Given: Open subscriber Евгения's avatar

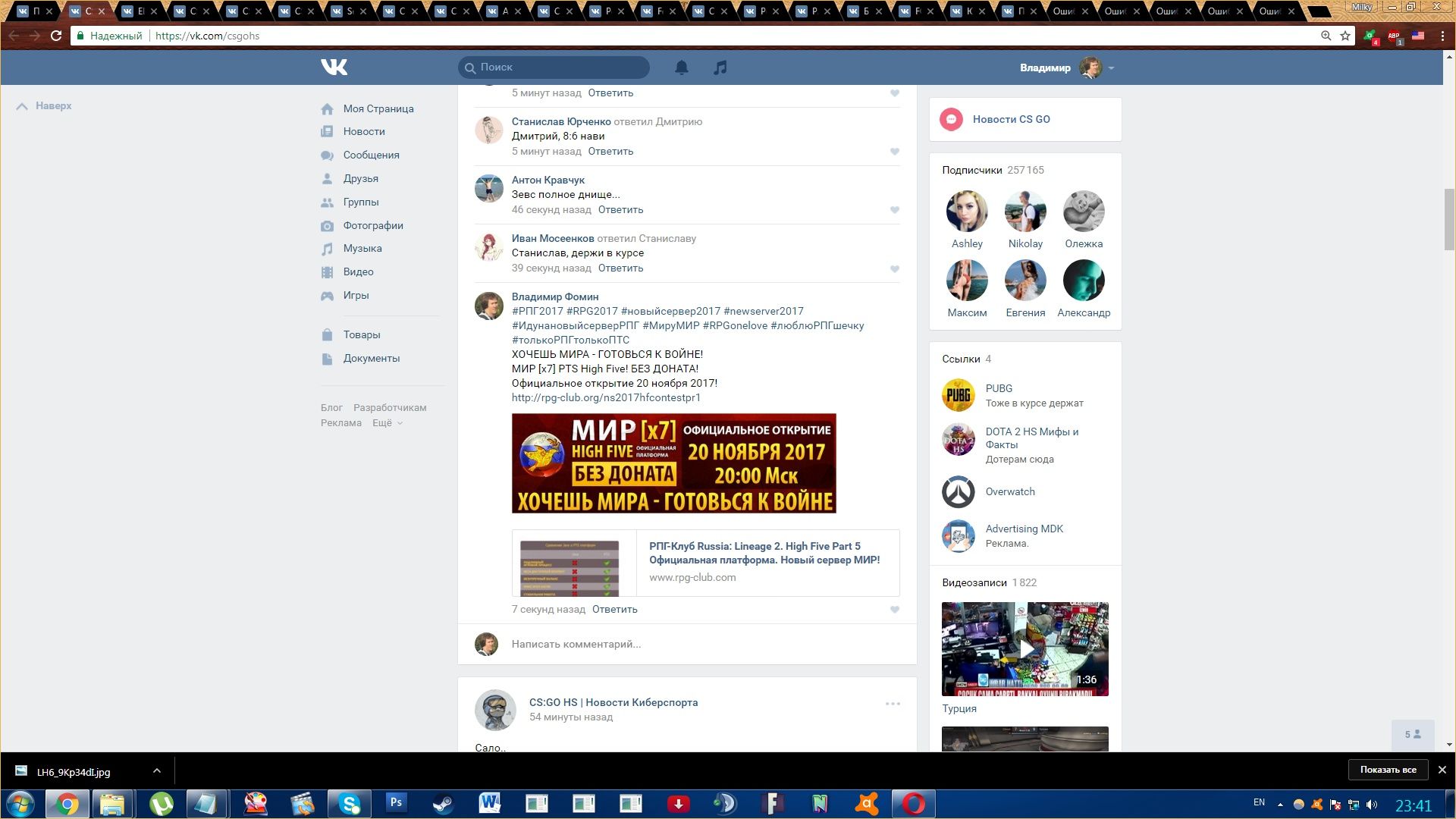Looking at the screenshot, I should click(1025, 280).
